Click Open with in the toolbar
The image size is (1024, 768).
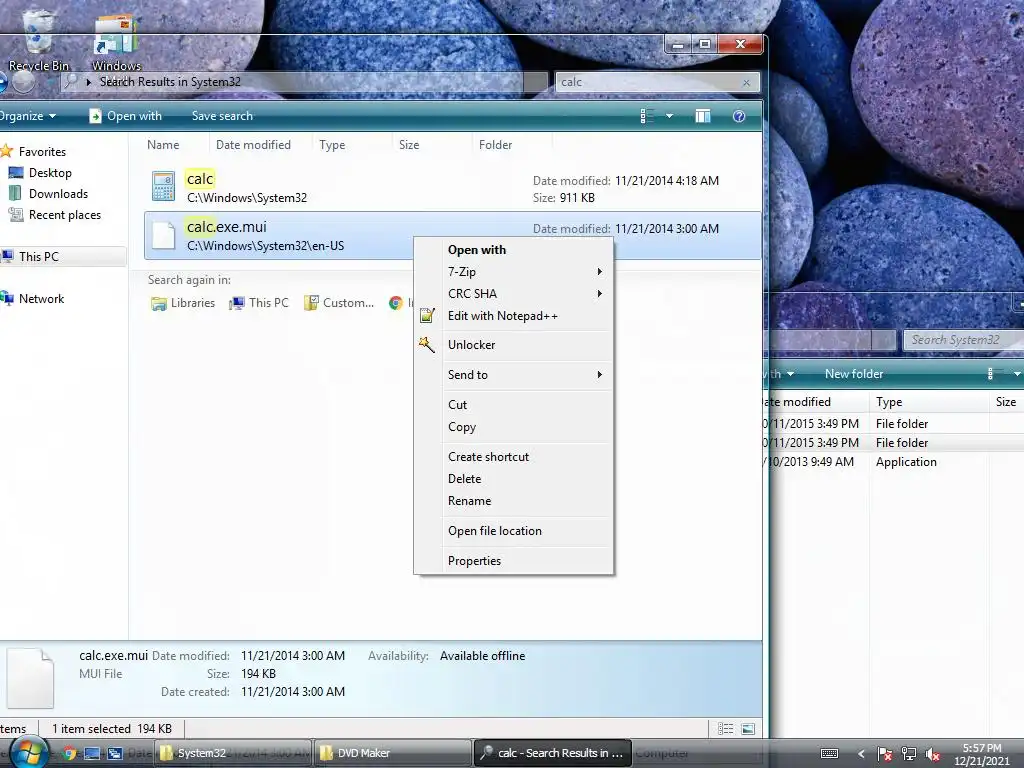125,116
